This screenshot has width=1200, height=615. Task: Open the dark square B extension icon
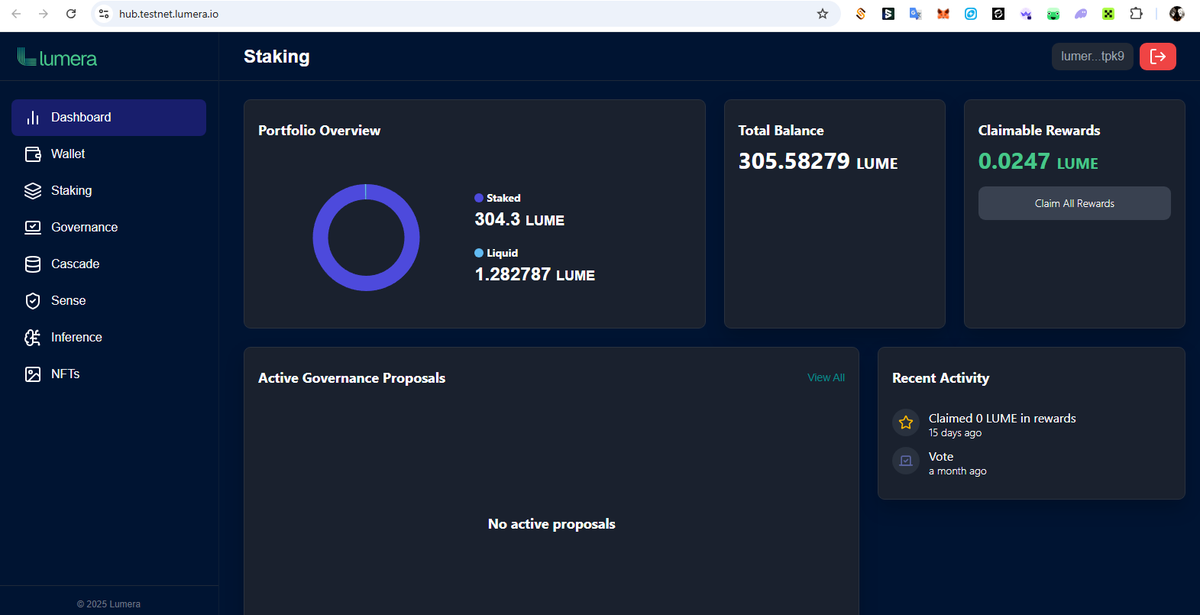tap(888, 14)
